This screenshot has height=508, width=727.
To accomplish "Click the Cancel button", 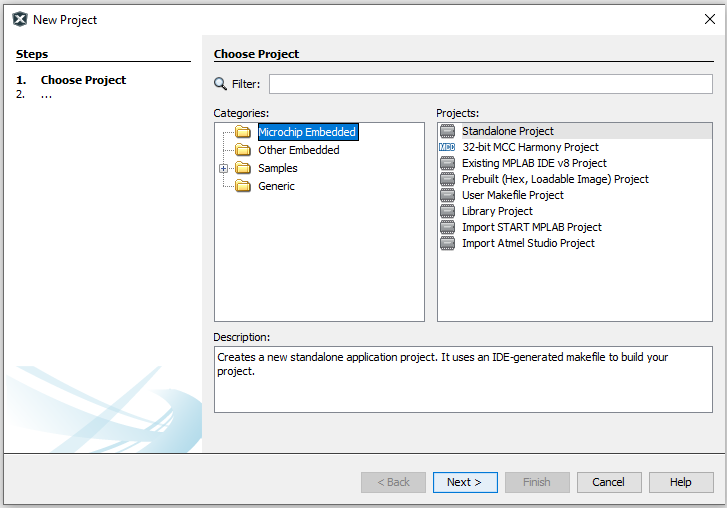I will click(609, 483).
